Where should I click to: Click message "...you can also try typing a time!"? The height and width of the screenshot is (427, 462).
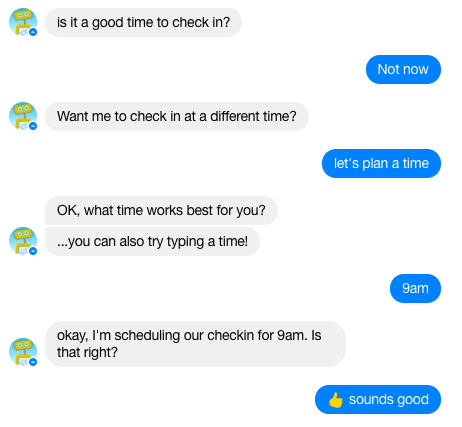pos(152,241)
